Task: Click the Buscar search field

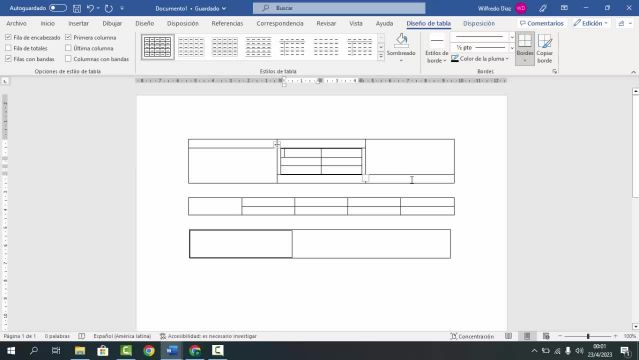Action: pyautogui.click(x=339, y=8)
